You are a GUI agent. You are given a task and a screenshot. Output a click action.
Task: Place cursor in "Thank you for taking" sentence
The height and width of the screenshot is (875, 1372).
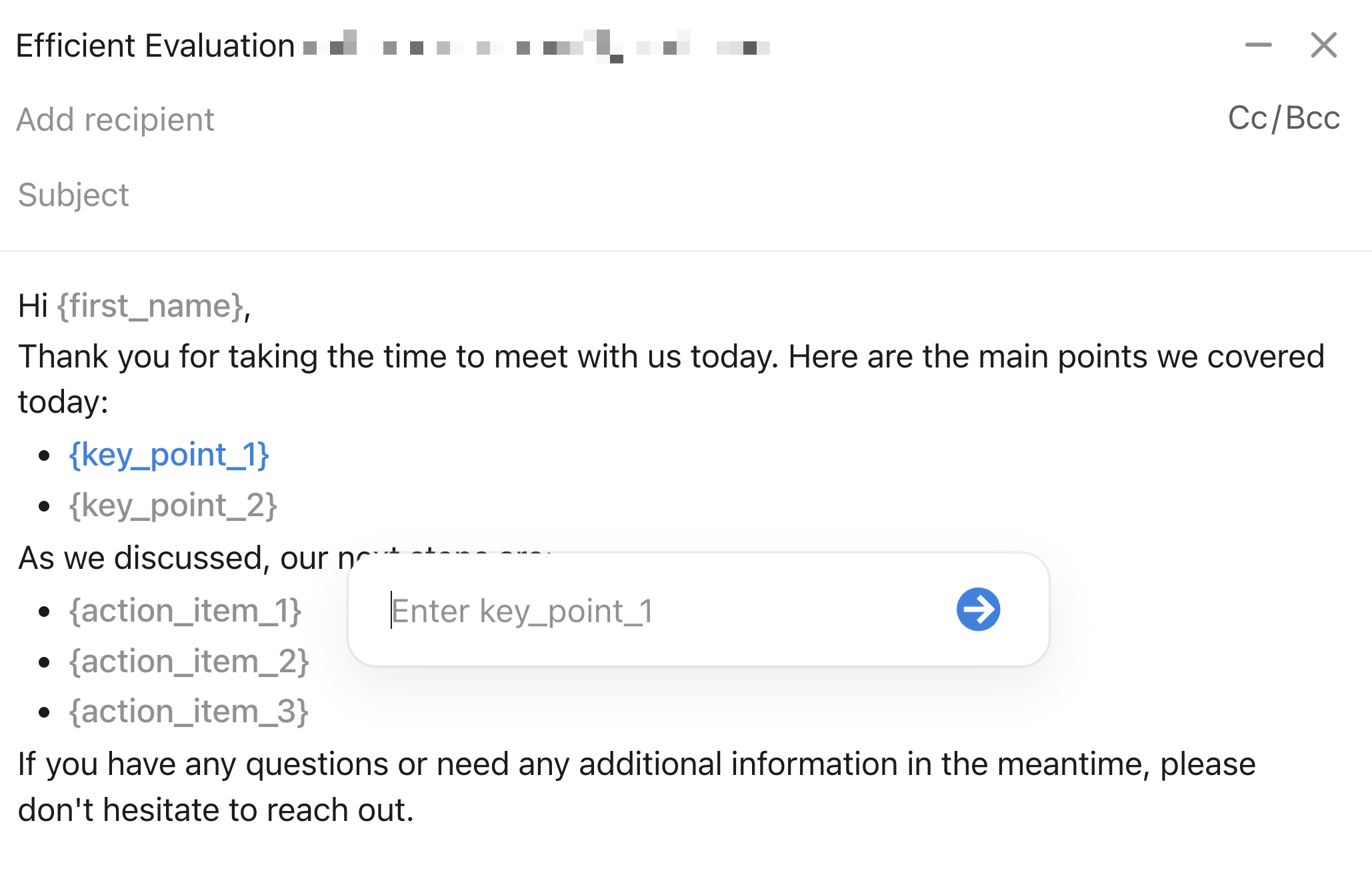(x=671, y=357)
